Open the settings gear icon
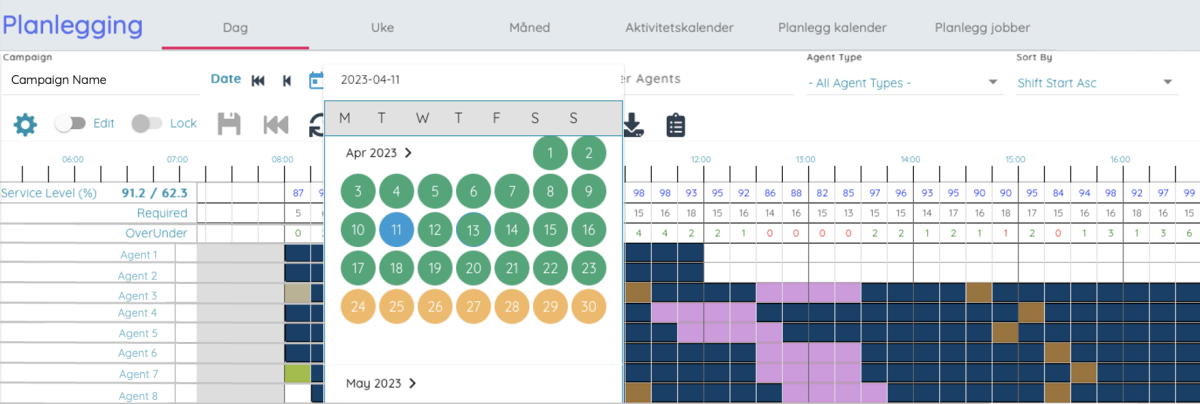This screenshot has height=404, width=1200. coord(25,124)
